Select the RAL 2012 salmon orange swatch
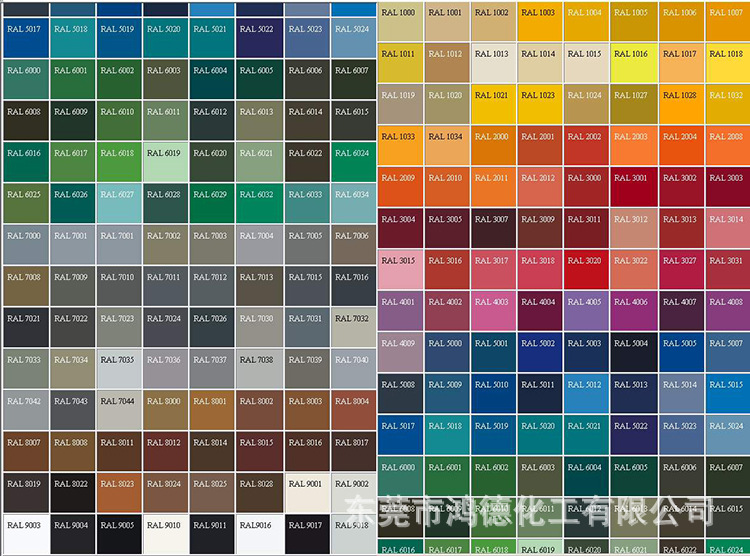 pyautogui.click(x=540, y=187)
